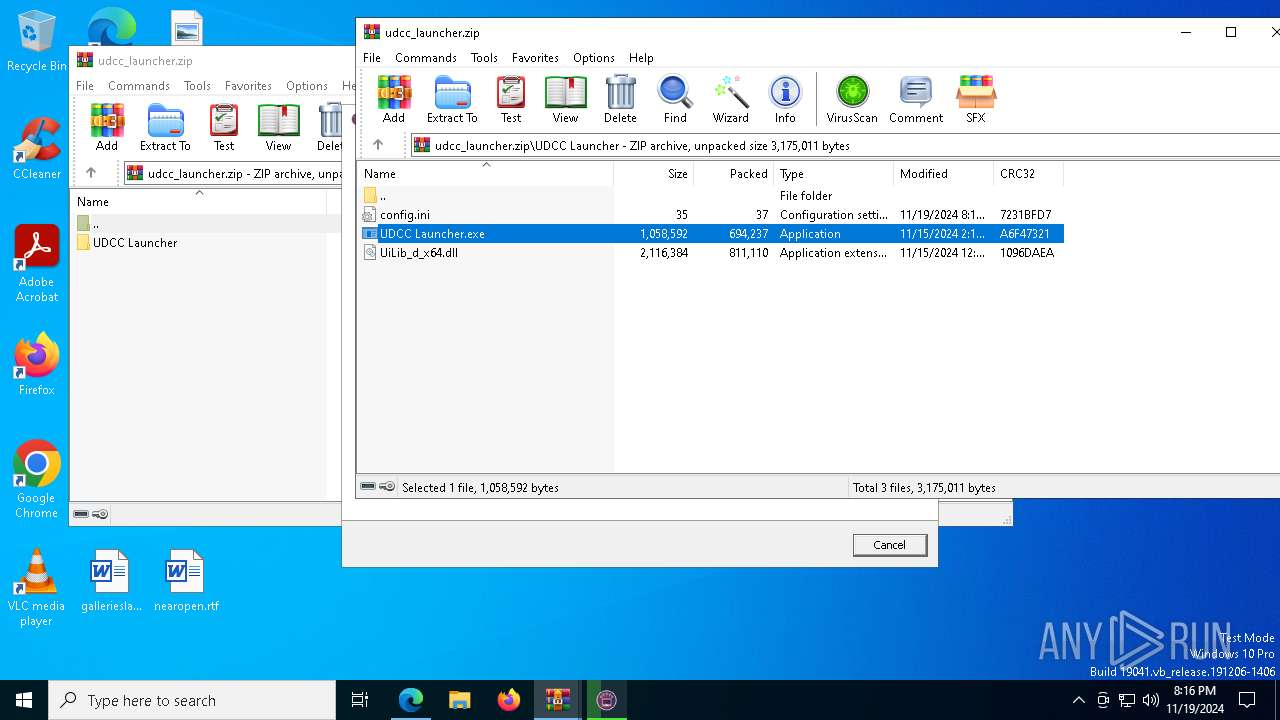This screenshot has height=720, width=1280.
Task: Sort by Modified column
Action: click(x=944, y=174)
